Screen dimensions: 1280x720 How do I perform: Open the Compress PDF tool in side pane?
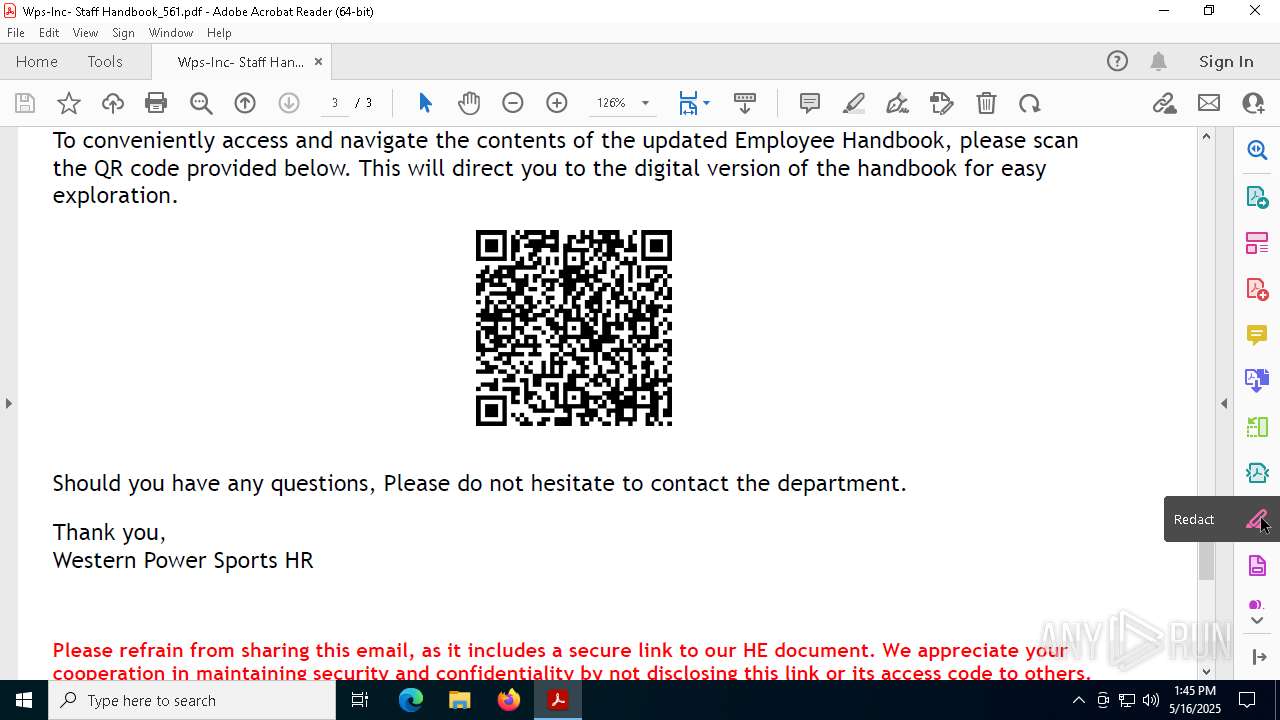(x=1257, y=473)
